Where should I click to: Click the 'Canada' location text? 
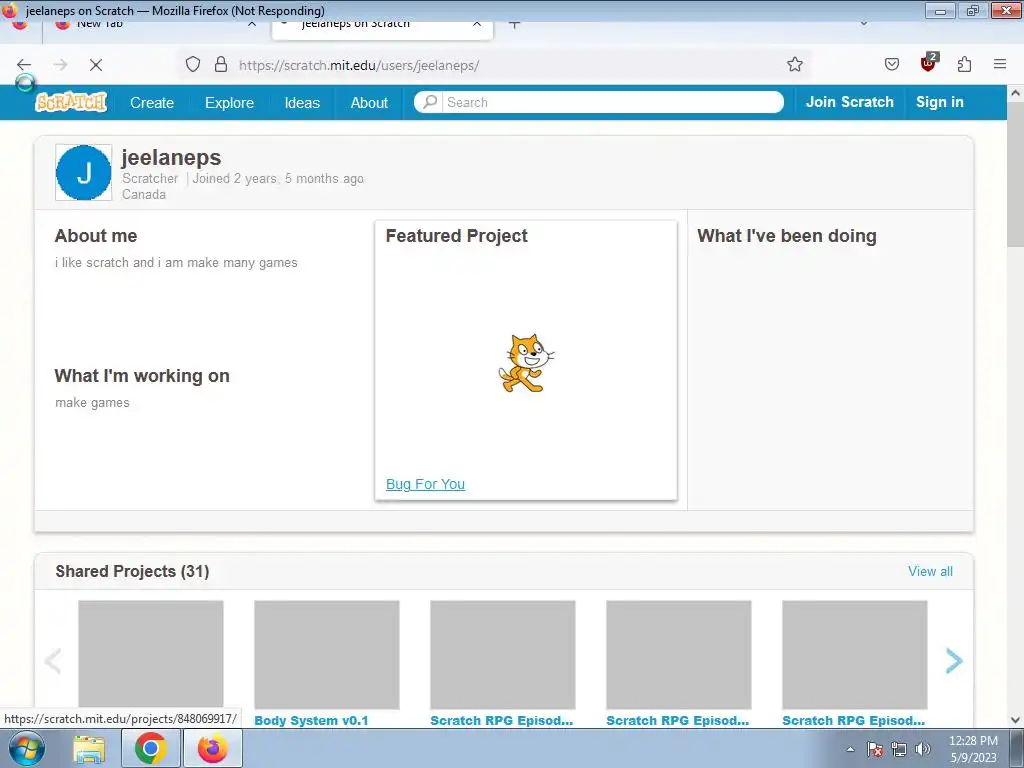[144, 195]
